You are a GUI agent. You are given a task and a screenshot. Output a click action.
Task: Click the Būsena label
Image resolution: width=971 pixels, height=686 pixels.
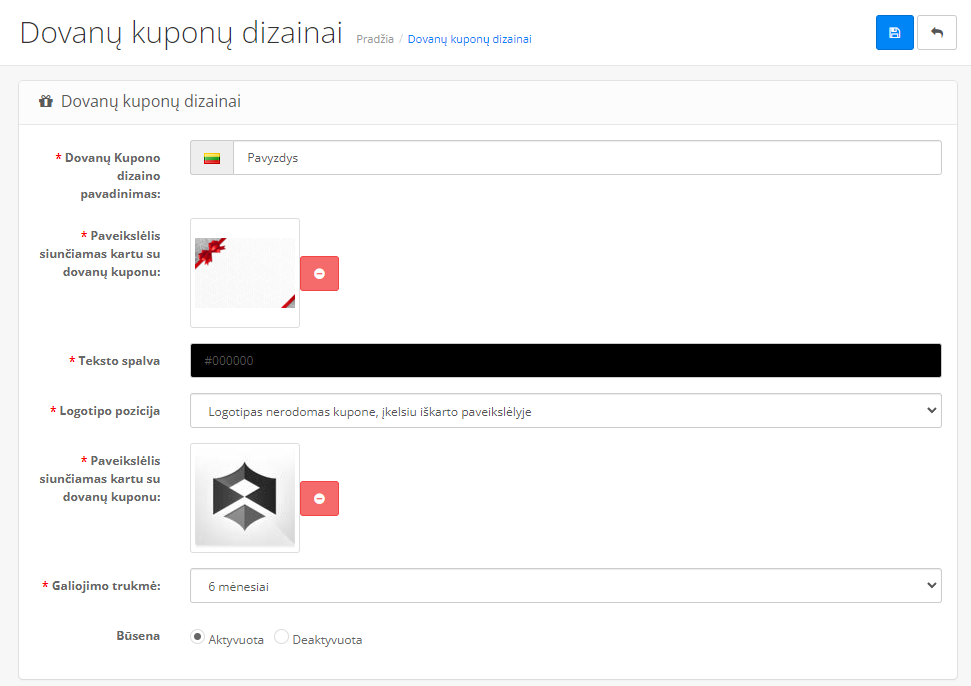click(138, 636)
